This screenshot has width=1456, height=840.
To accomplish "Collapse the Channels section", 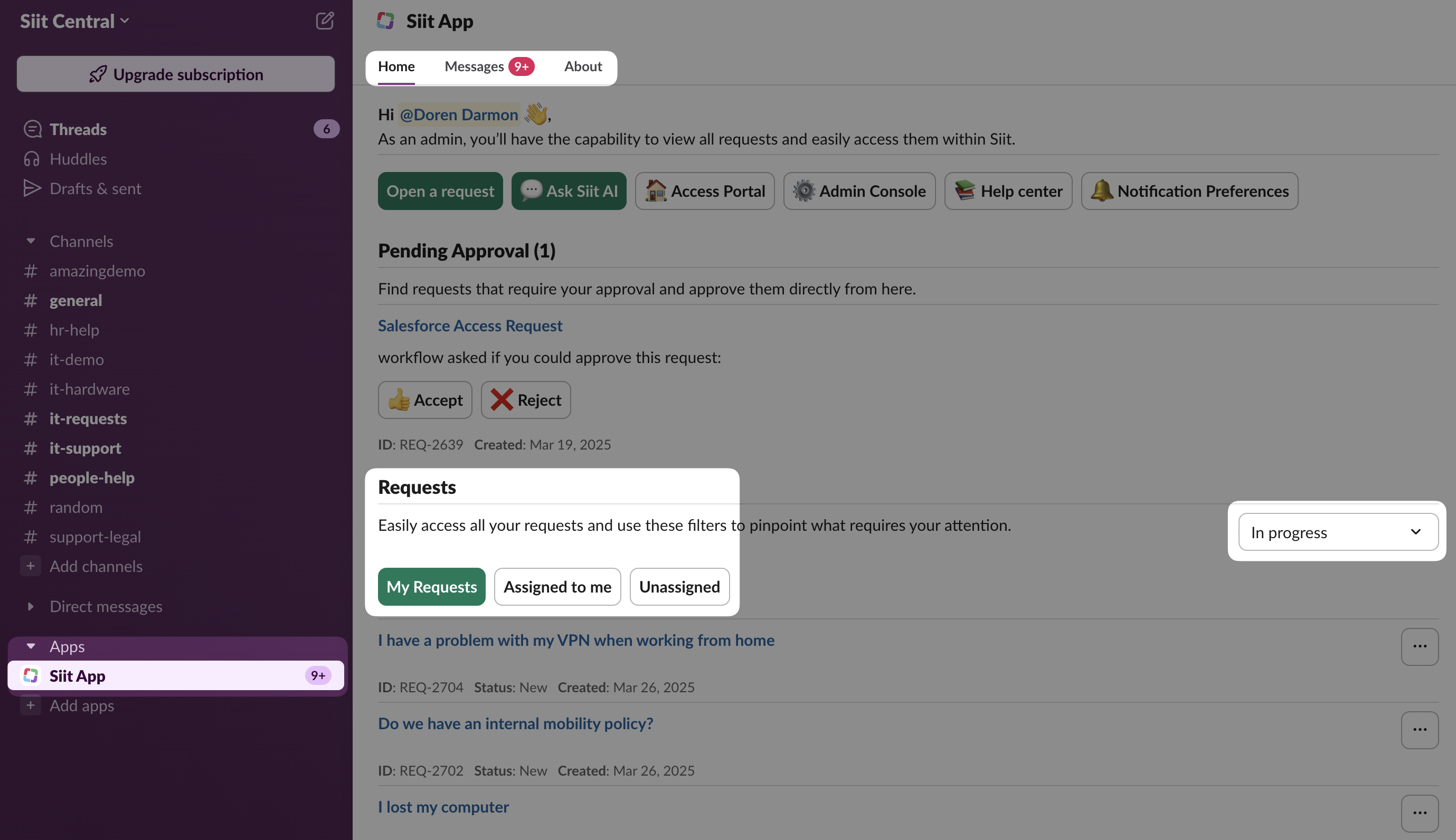I will 31,241.
